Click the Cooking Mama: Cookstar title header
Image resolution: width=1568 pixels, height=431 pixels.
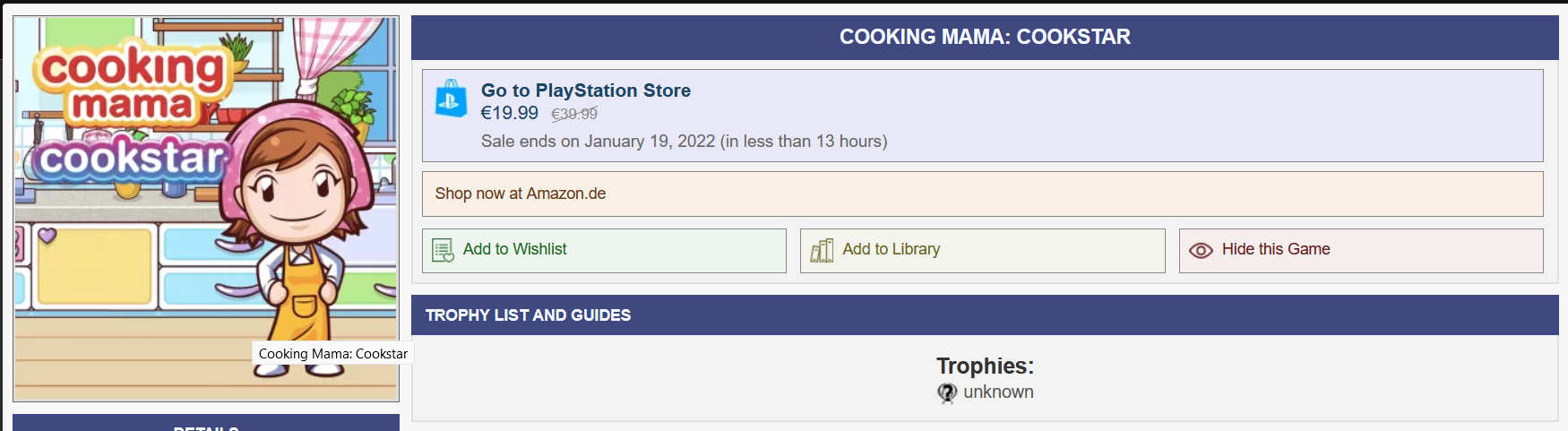[984, 37]
